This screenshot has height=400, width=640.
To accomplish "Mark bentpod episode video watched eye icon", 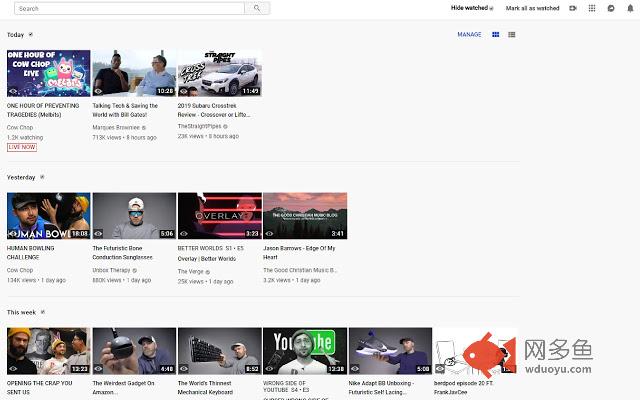I will (440, 369).
